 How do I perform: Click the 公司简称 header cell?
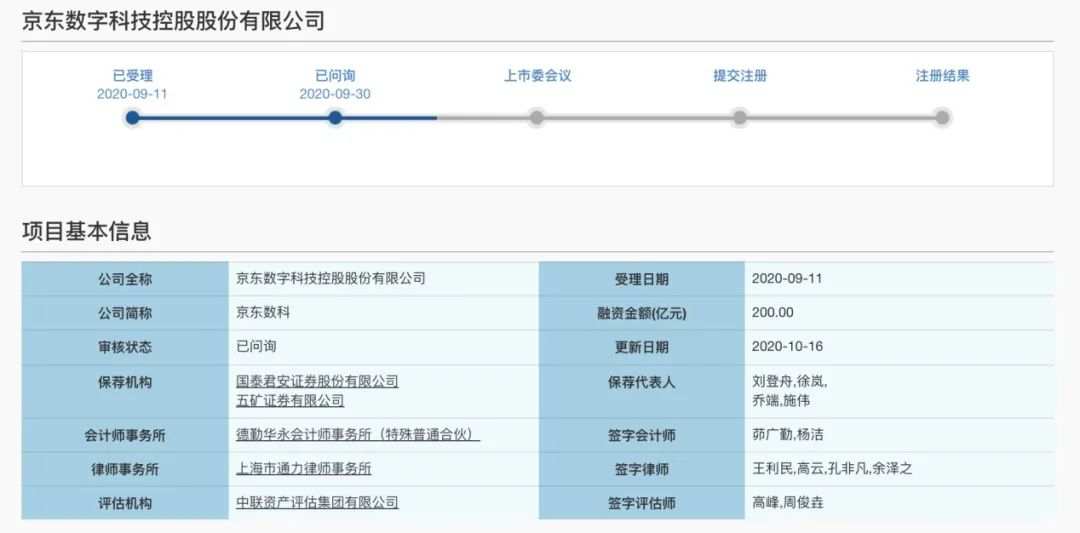click(x=125, y=313)
